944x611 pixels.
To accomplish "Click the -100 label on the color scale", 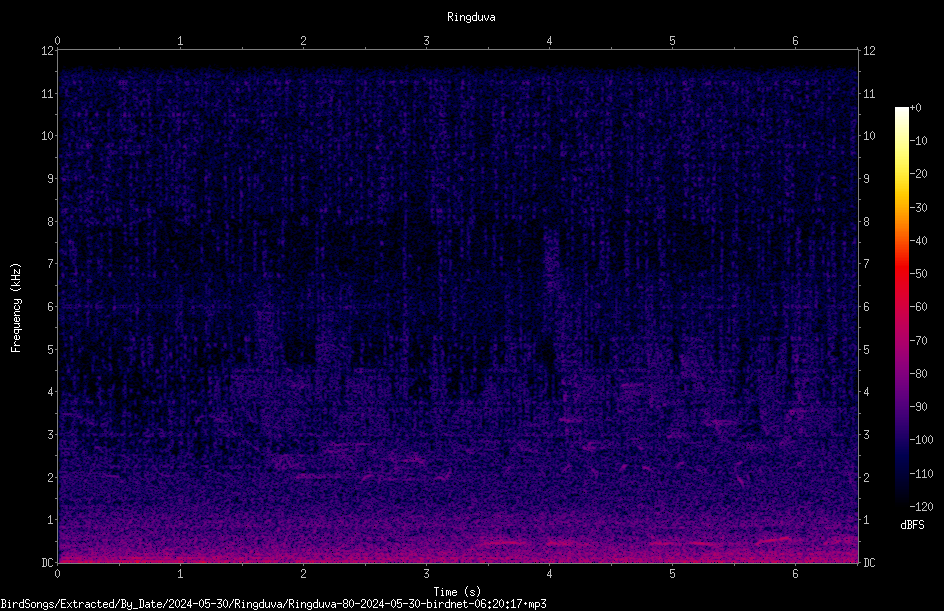I will (x=921, y=439).
